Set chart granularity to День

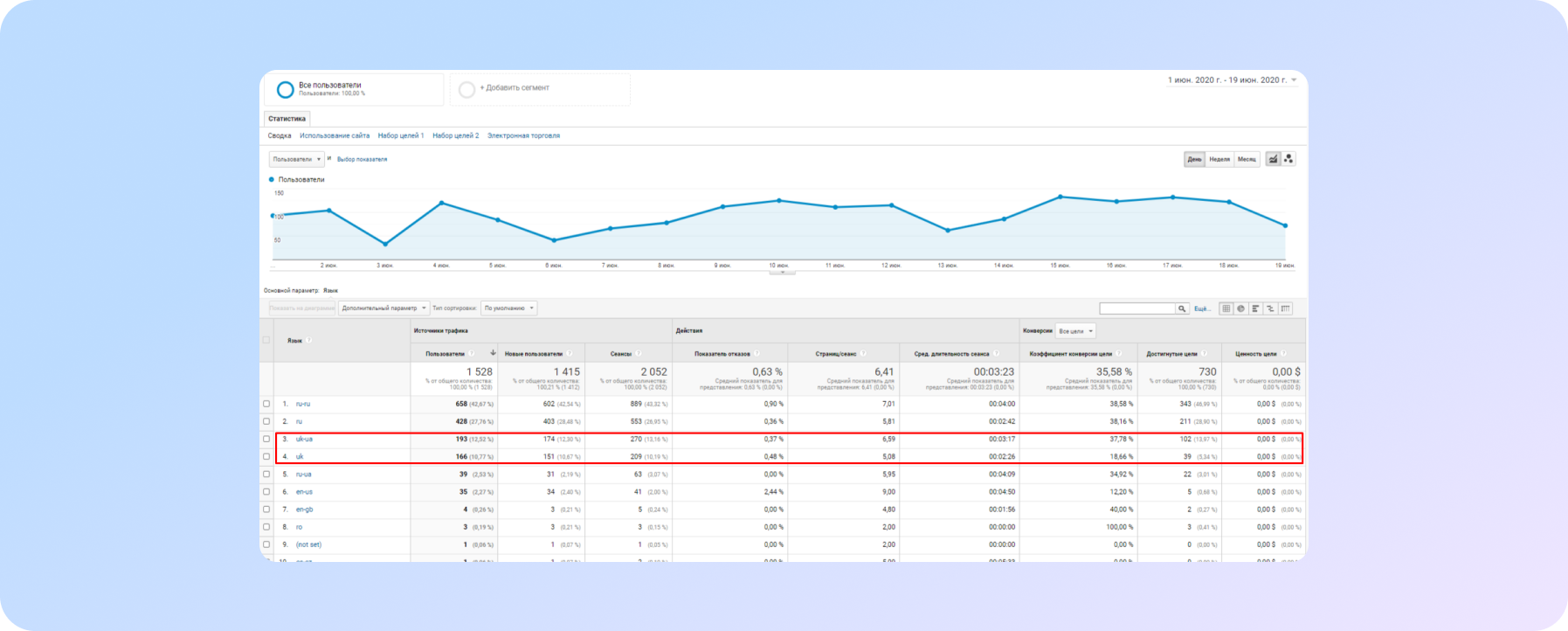(x=1194, y=159)
